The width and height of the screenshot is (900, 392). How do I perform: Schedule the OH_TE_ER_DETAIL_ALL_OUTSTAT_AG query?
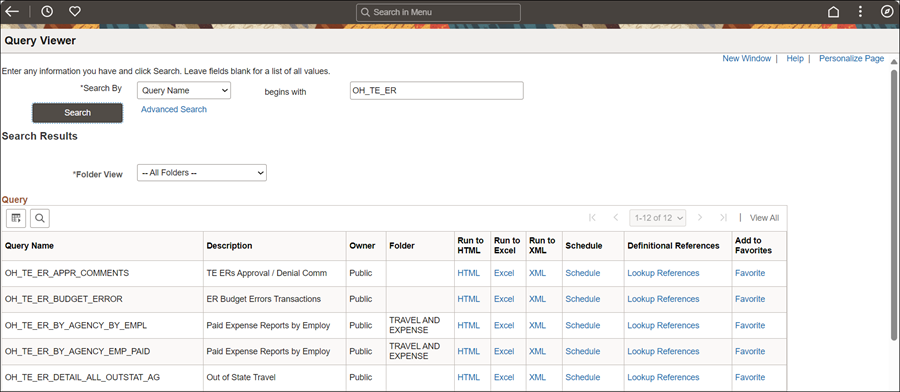583,377
